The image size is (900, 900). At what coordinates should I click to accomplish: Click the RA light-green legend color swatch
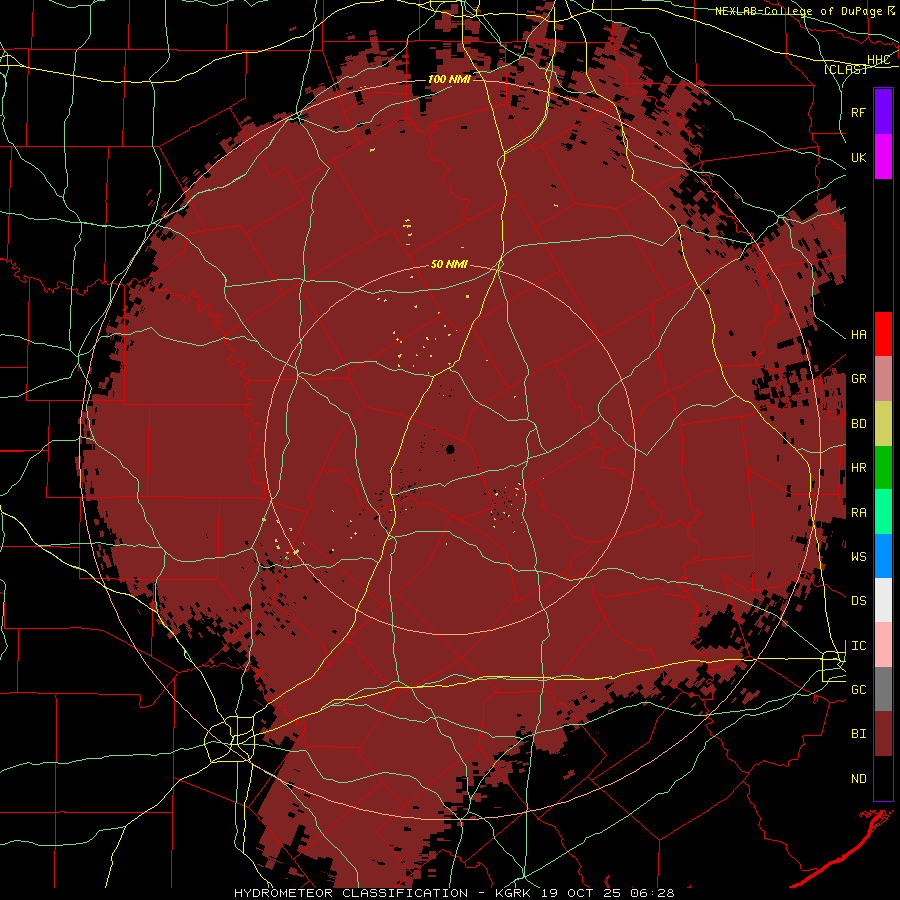click(x=883, y=512)
